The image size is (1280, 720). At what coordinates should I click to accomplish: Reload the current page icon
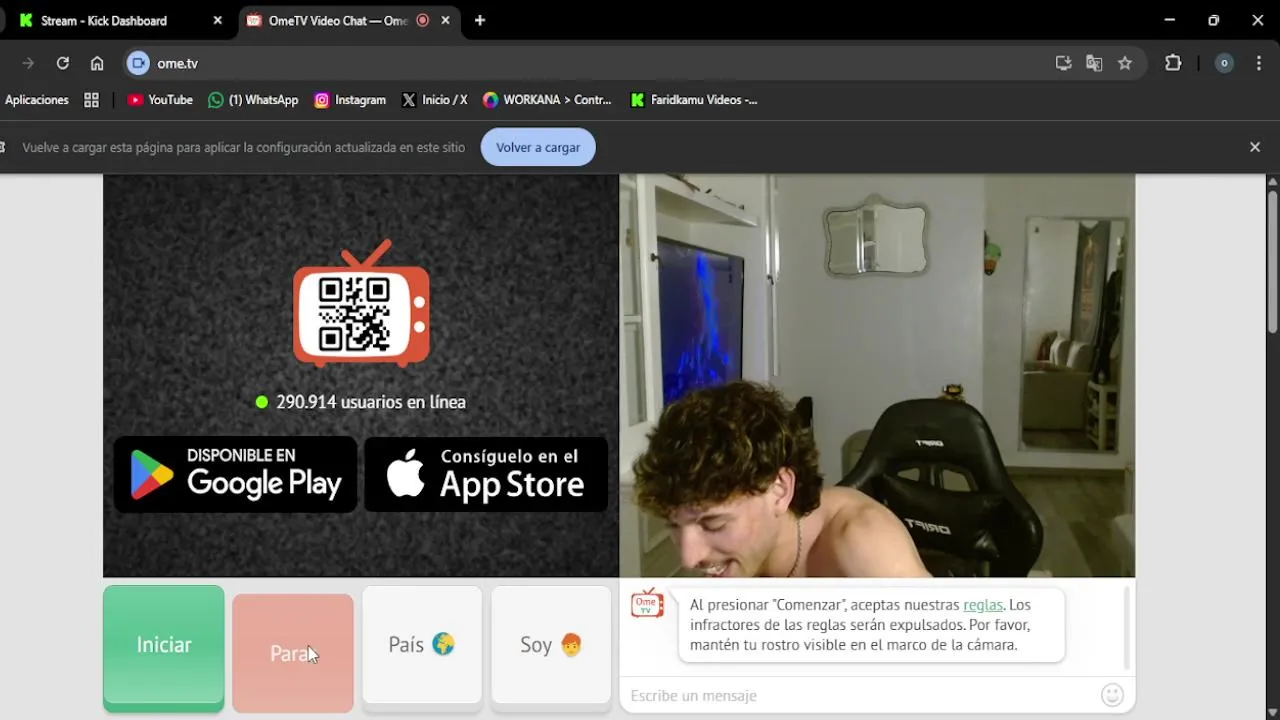pyautogui.click(x=62, y=63)
